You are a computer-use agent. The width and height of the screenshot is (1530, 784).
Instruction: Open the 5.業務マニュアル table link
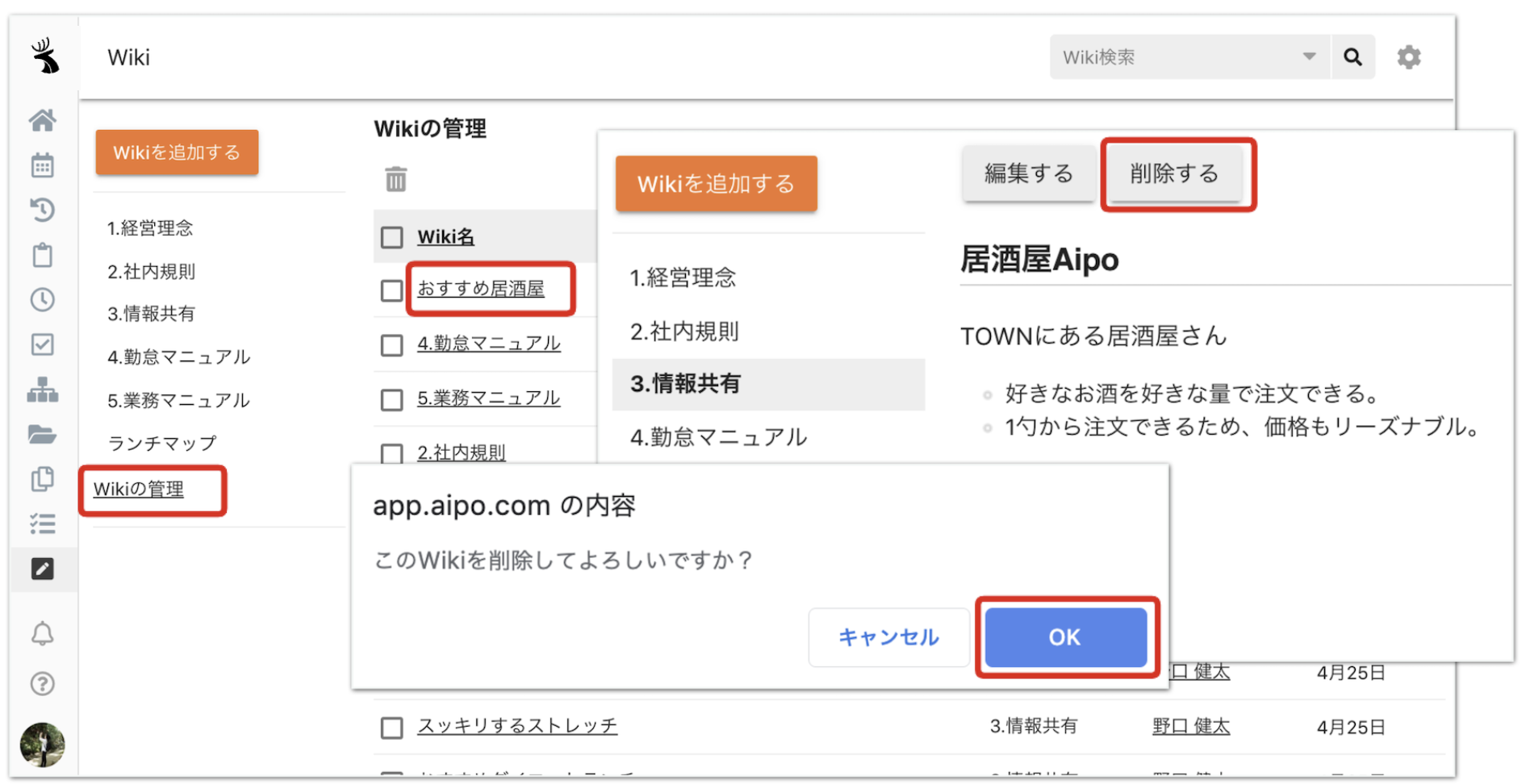pos(488,398)
